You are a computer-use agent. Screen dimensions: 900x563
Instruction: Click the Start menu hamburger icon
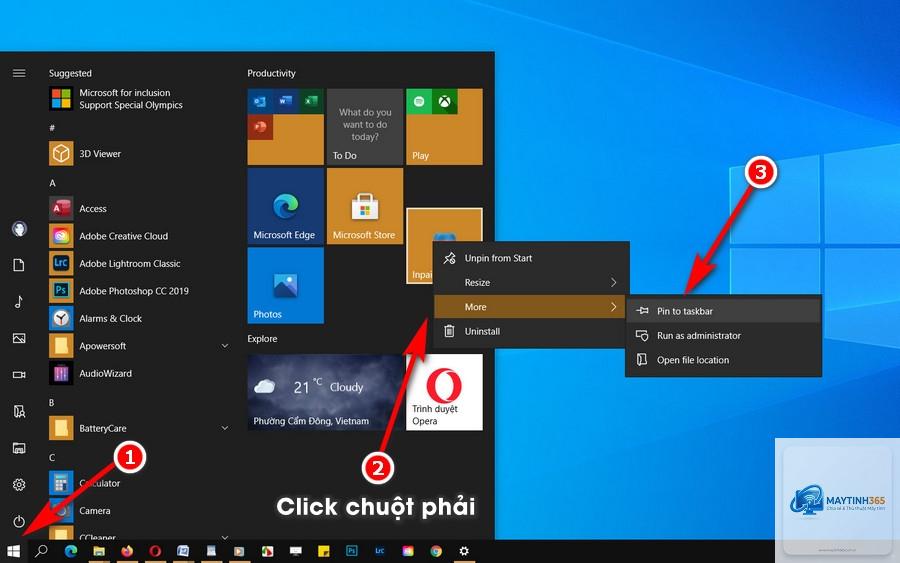tap(19, 73)
